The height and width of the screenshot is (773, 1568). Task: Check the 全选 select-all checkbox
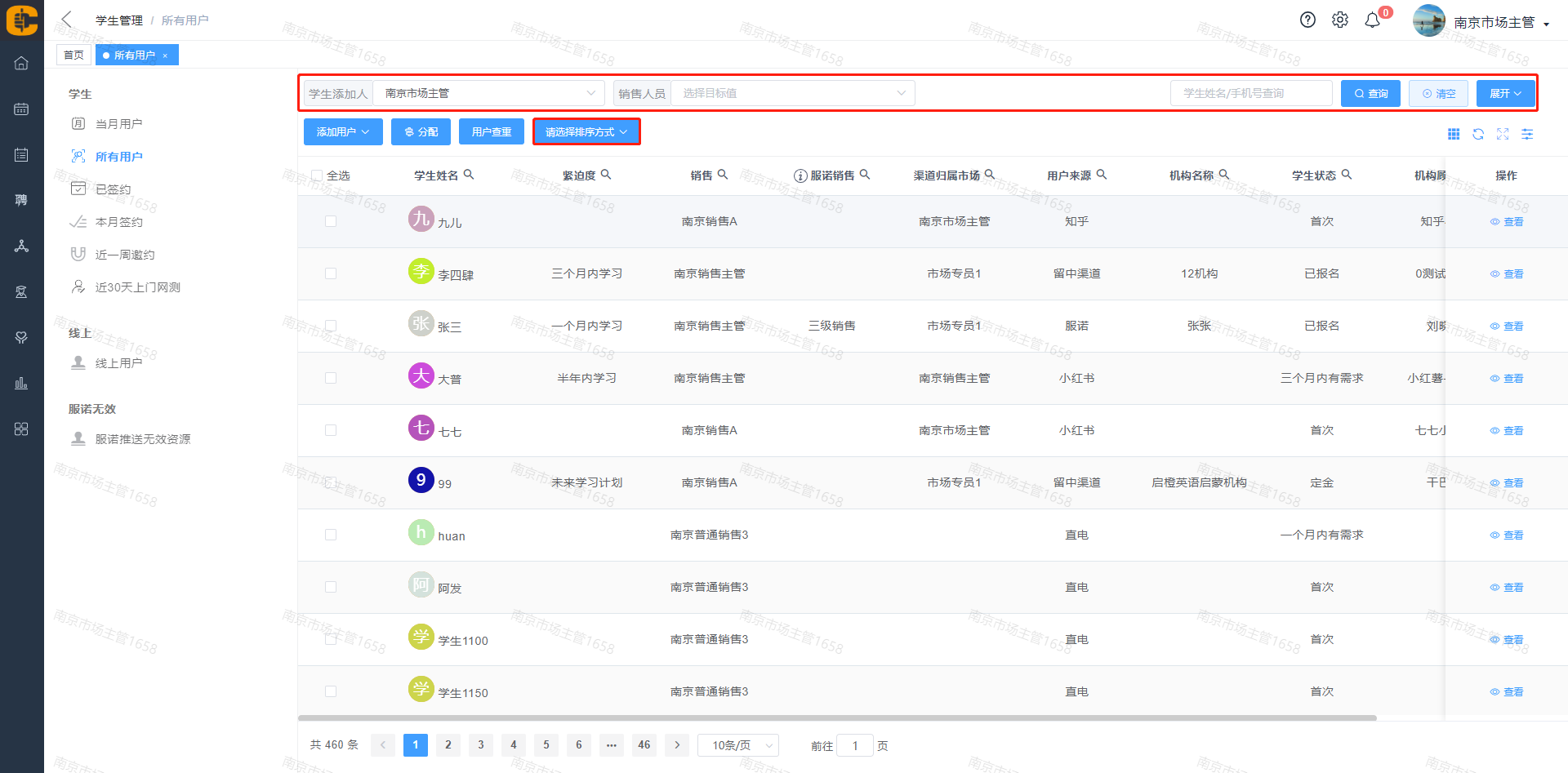click(x=317, y=175)
